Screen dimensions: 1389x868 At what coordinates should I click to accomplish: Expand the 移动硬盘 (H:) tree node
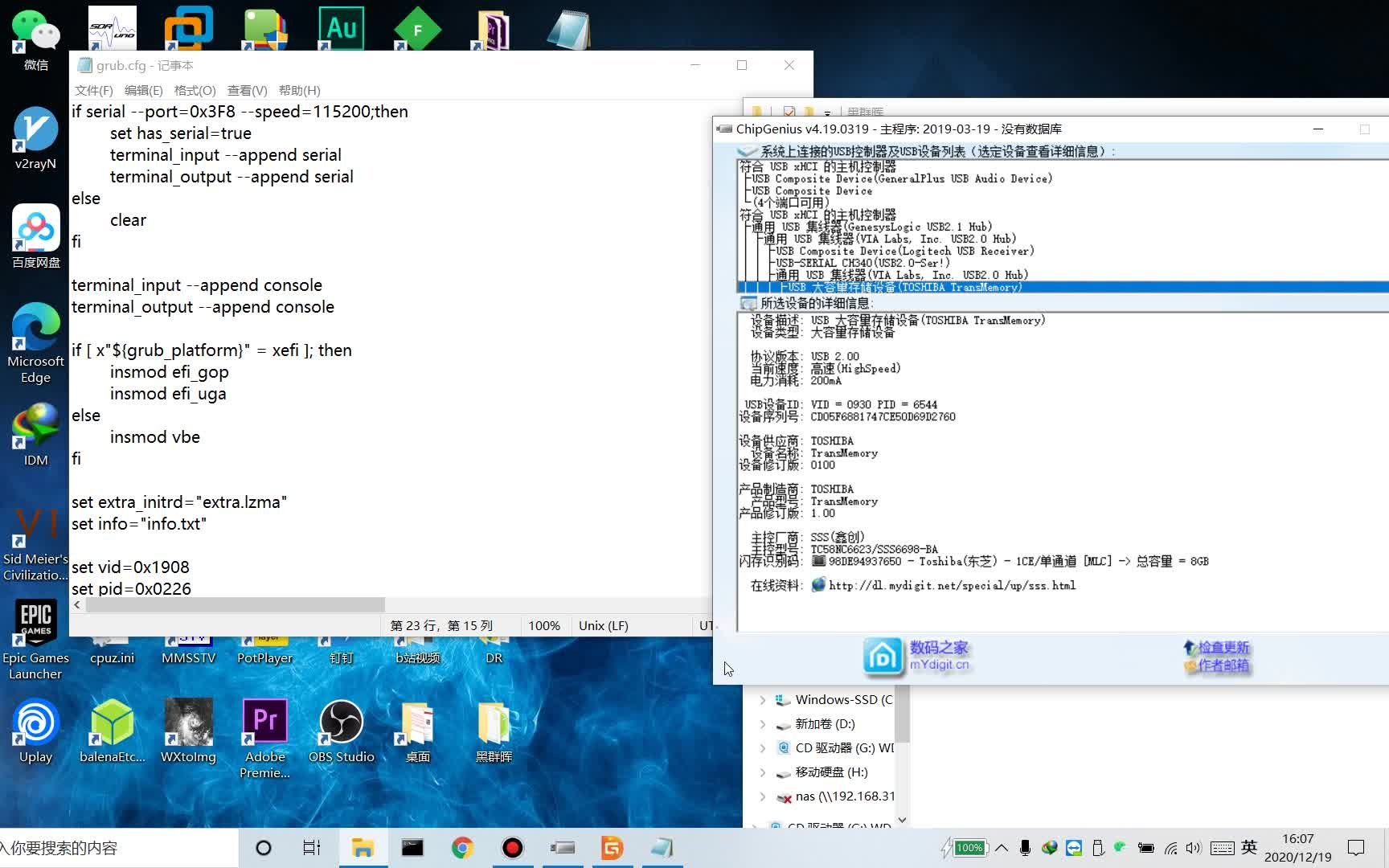763,772
